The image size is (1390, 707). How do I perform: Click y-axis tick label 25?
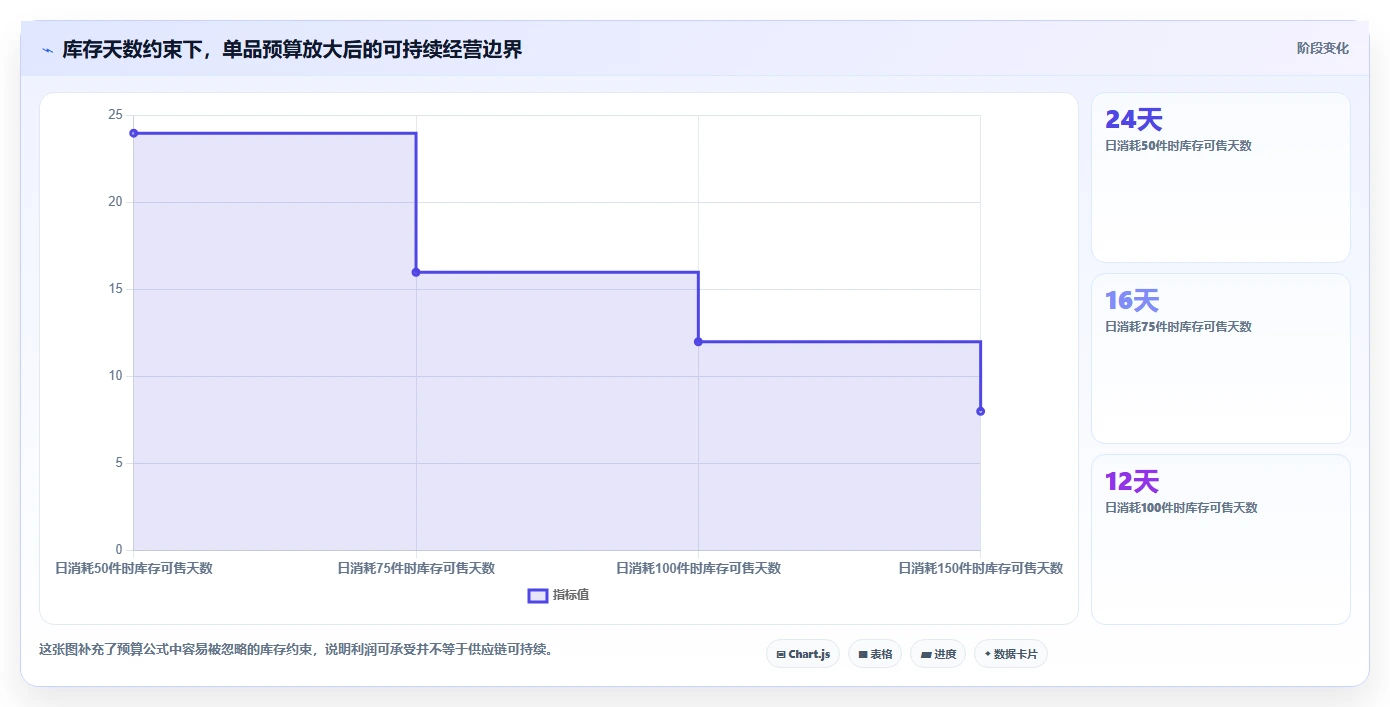(116, 115)
